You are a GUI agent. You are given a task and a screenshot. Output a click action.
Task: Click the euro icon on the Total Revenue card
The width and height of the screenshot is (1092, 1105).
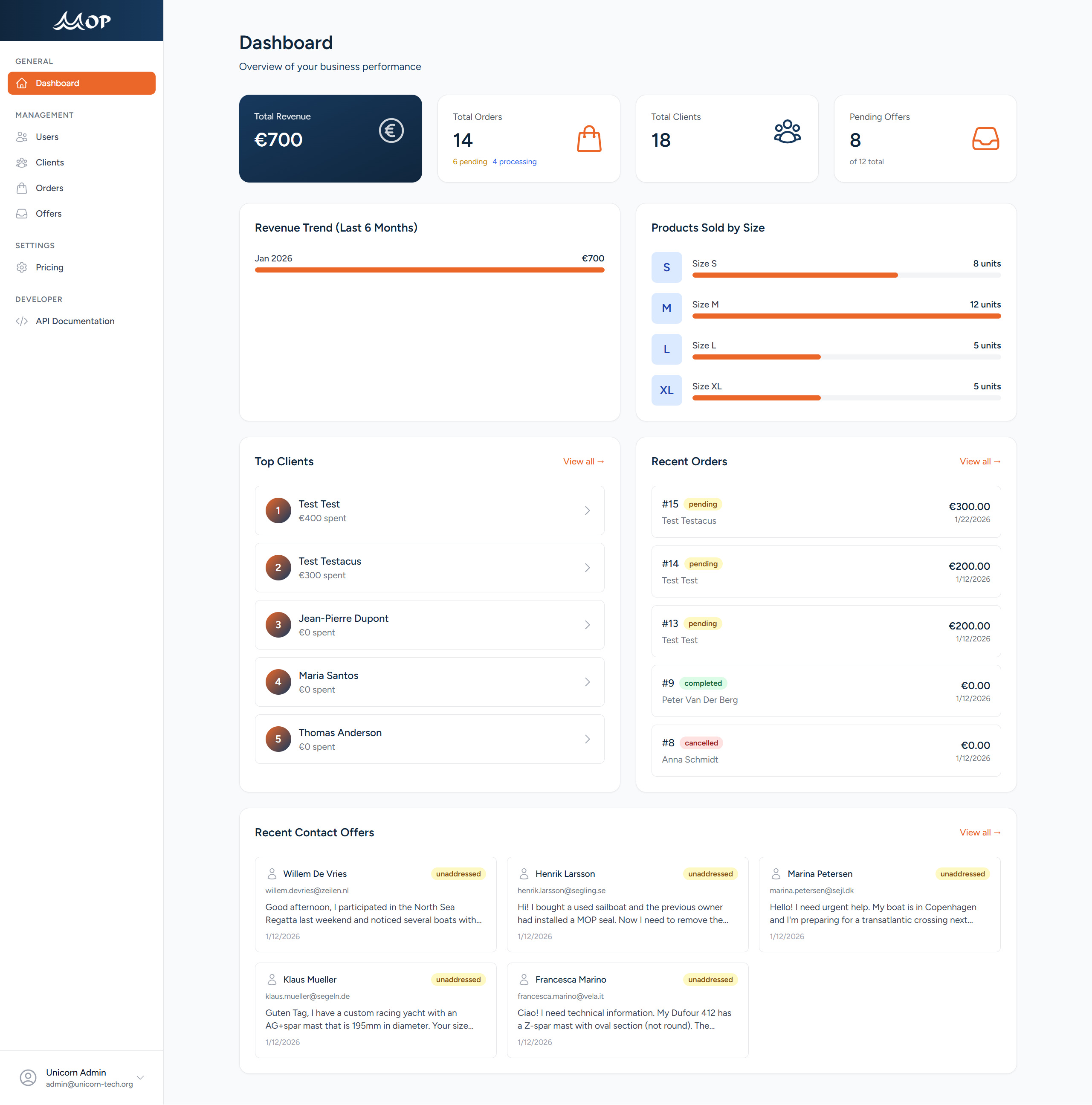point(391,131)
